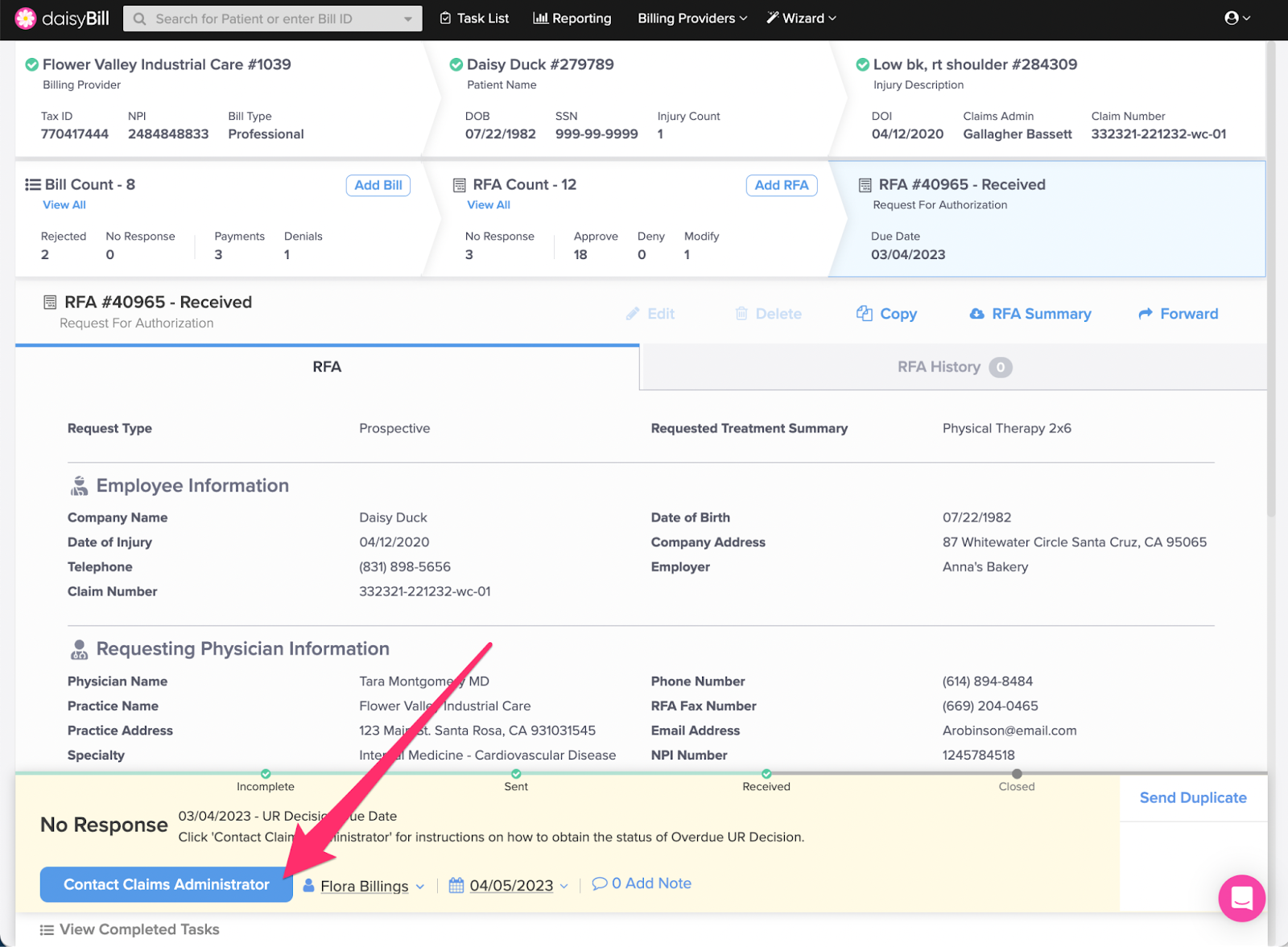1288x947 pixels.
Task: Click the Forward arrow icon
Action: [x=1146, y=314]
